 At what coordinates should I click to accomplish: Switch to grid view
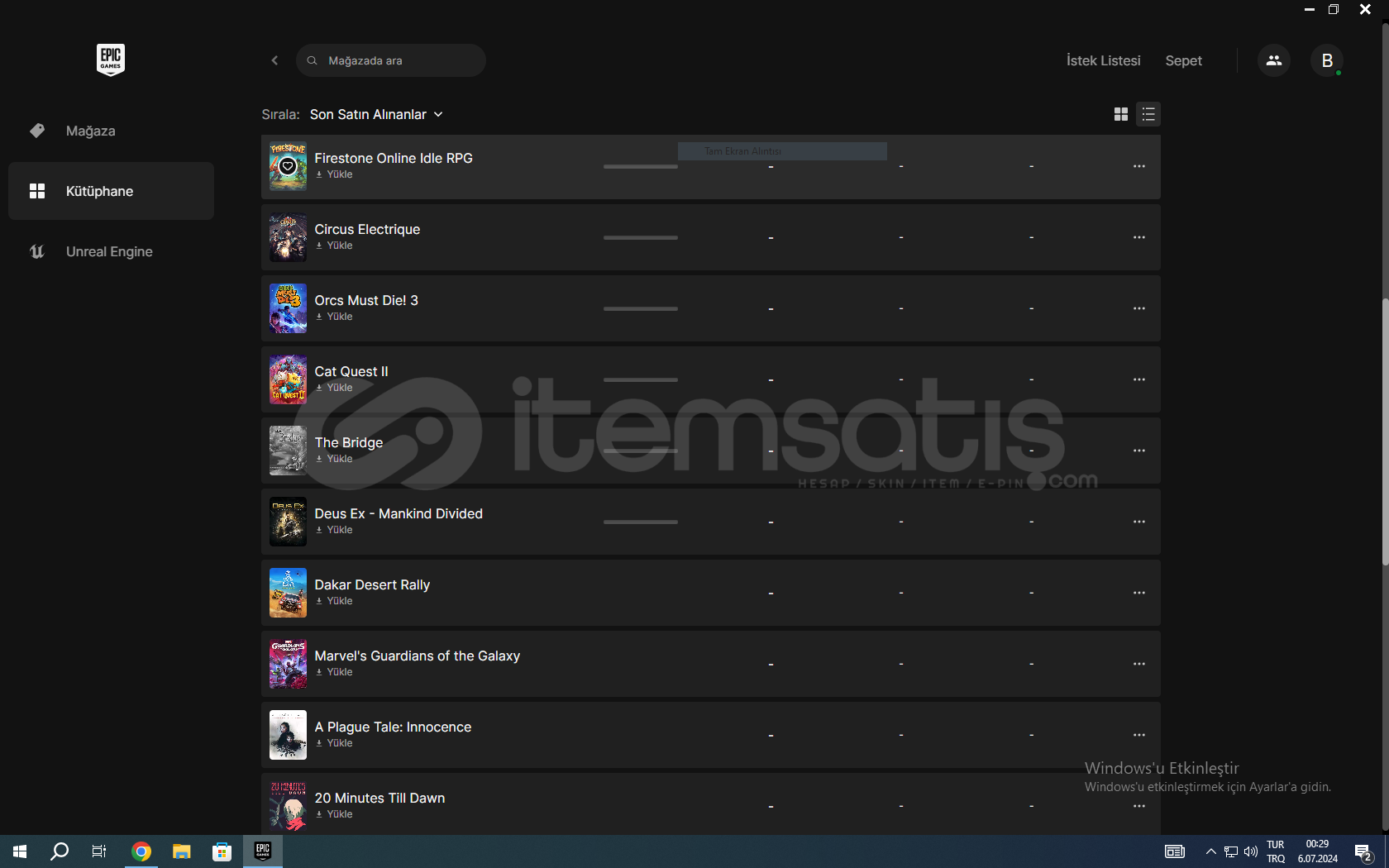(1121, 114)
